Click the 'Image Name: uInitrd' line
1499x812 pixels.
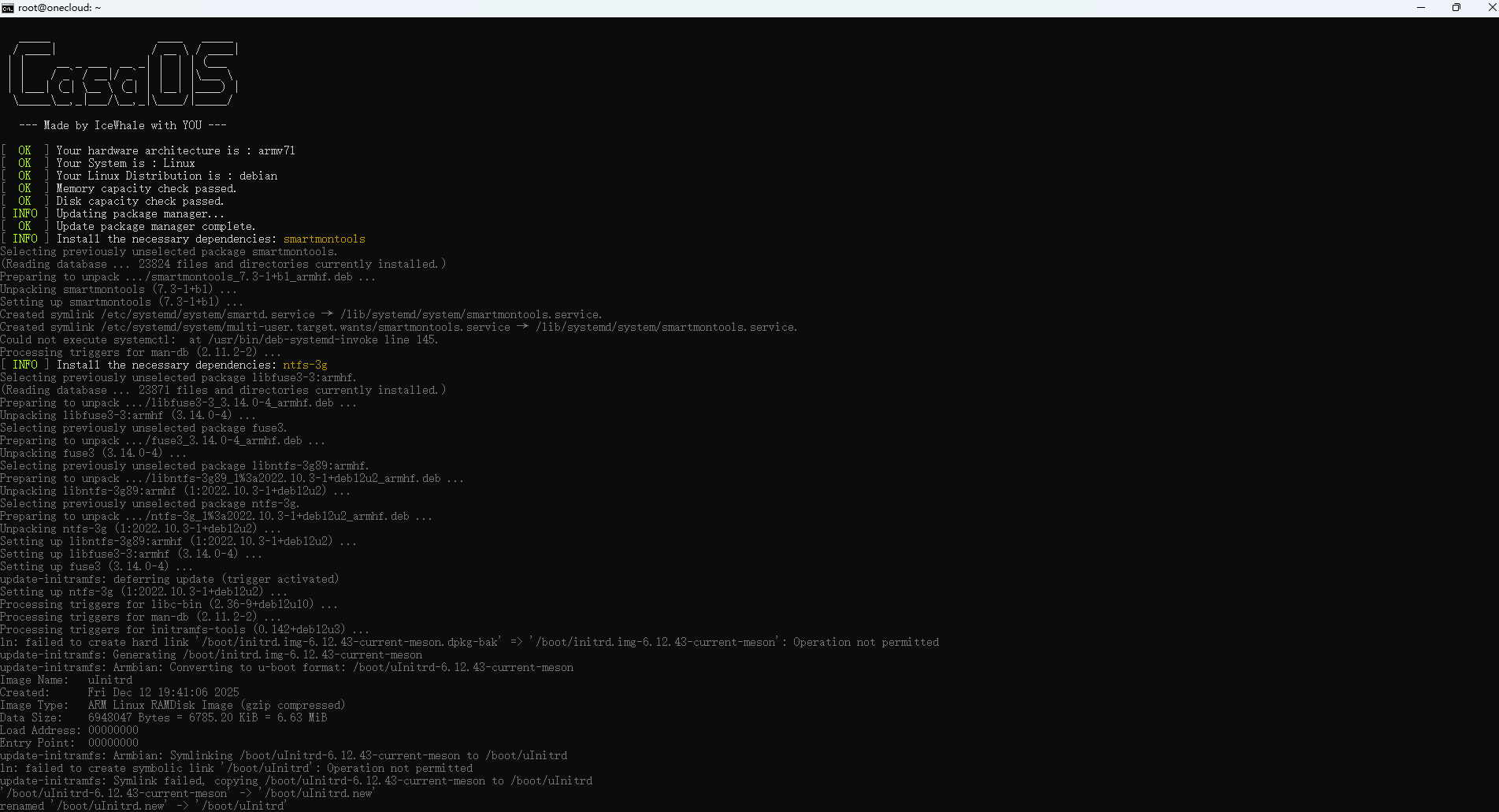[66, 680]
